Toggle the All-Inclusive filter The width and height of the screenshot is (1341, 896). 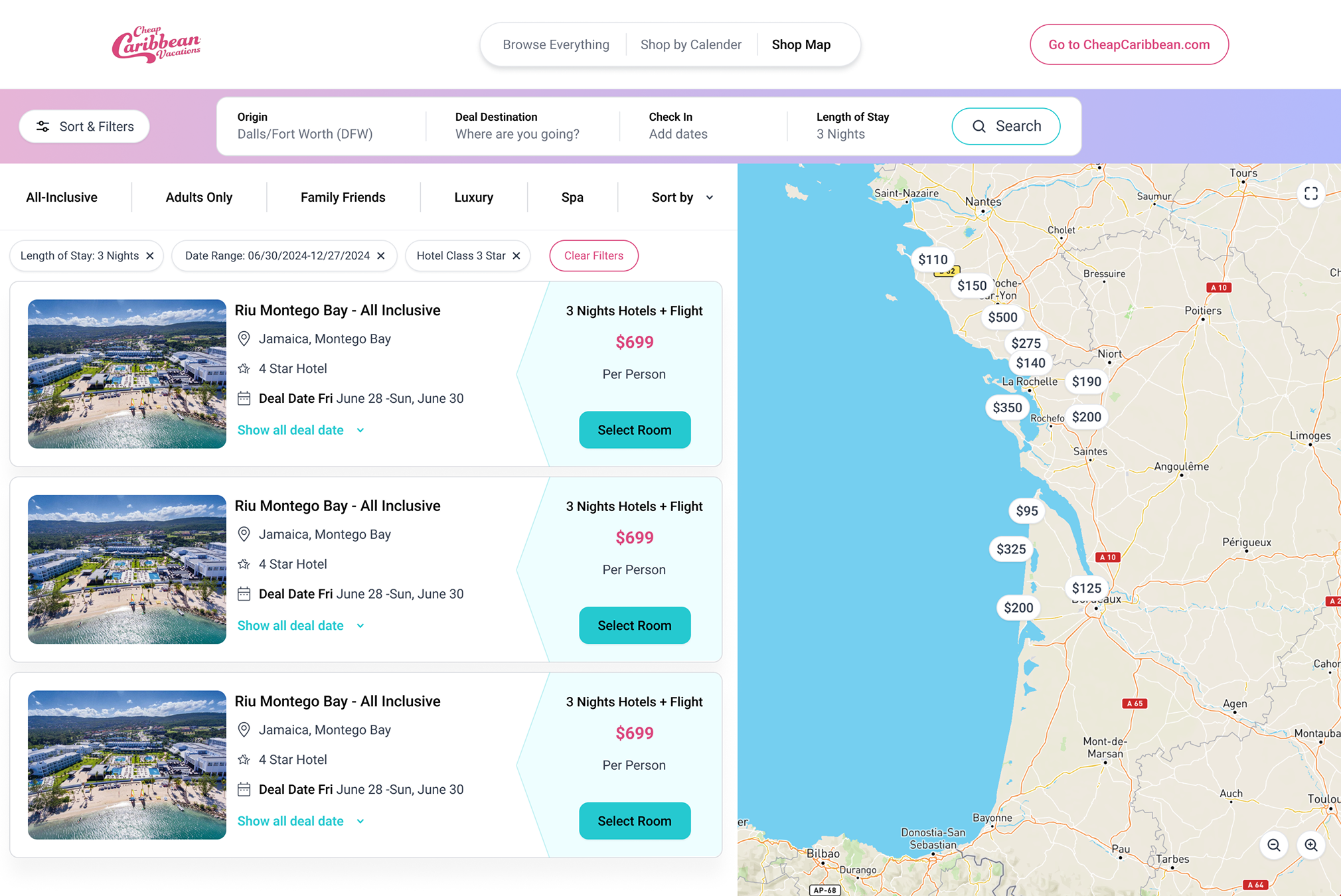coord(62,197)
